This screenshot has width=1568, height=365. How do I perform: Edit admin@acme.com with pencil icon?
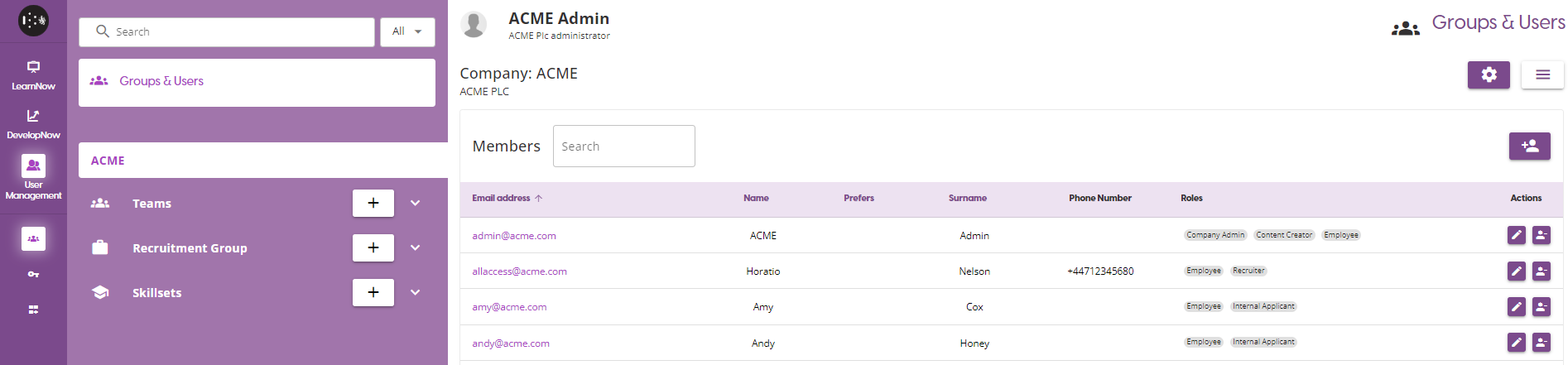pos(1516,235)
